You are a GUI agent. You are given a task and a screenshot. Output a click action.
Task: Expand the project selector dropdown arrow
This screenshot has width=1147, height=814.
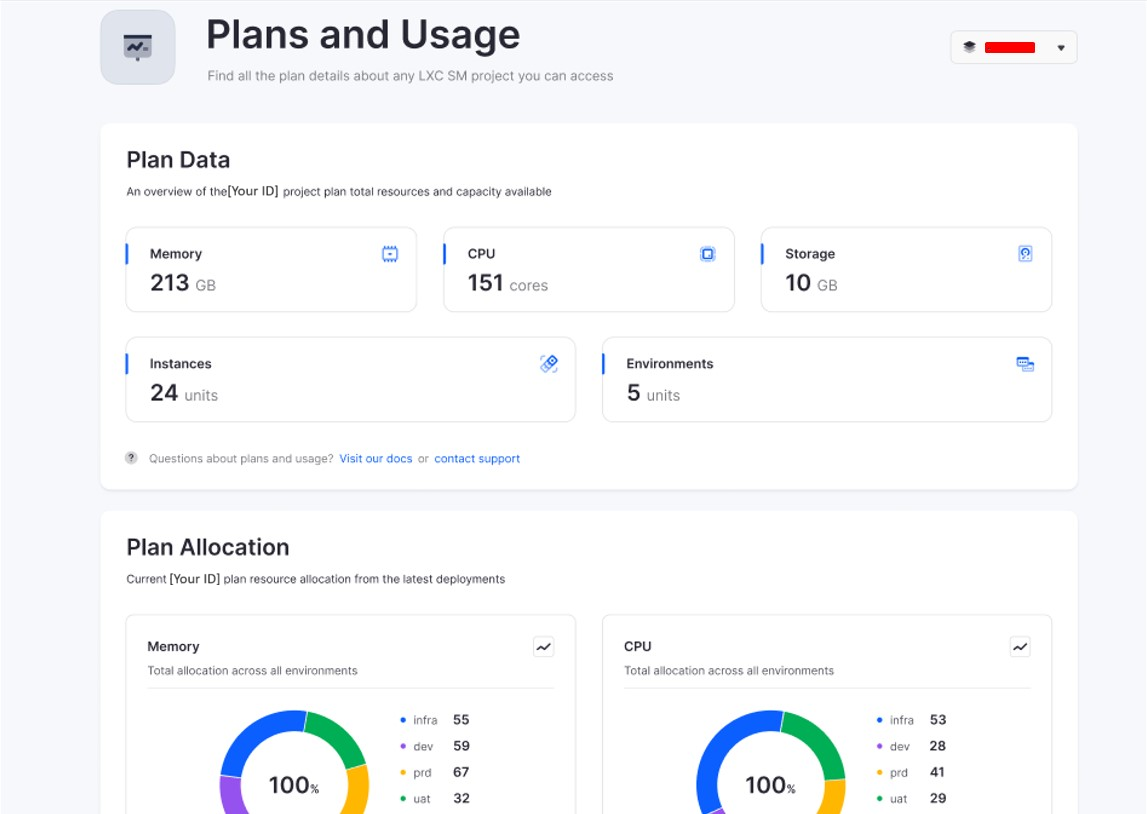pos(1061,48)
